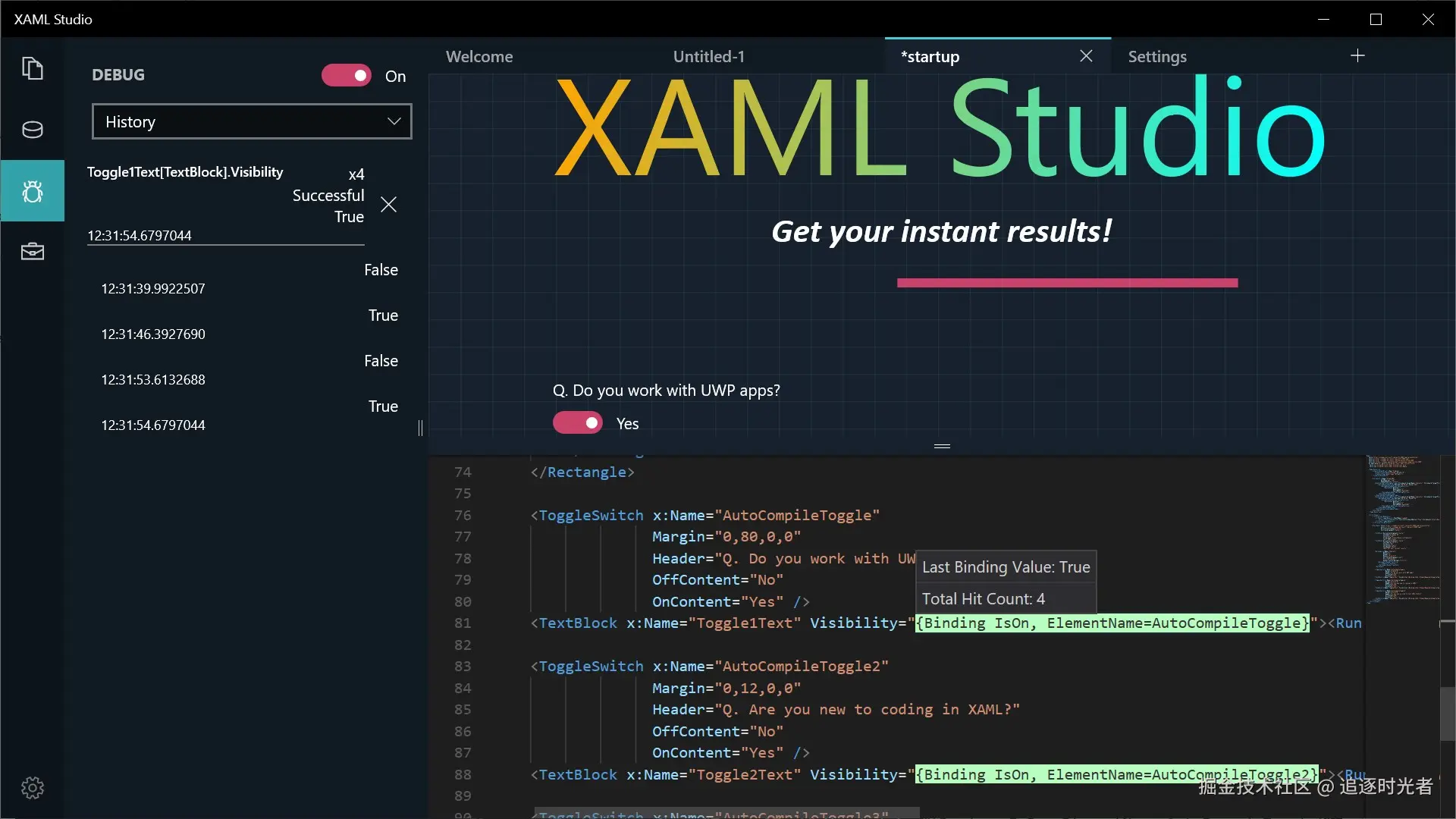Open the data sources sidebar icon
1456x819 pixels.
pyautogui.click(x=32, y=130)
